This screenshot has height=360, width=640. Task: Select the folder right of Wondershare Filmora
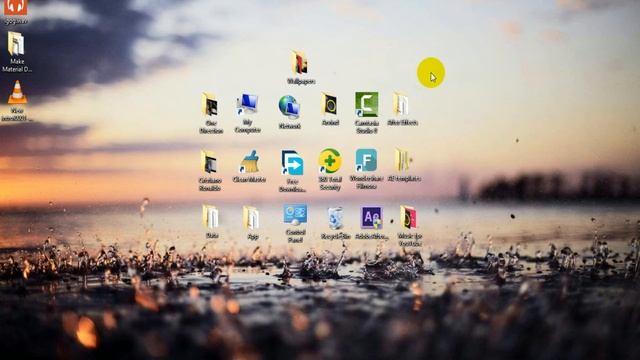click(403, 160)
